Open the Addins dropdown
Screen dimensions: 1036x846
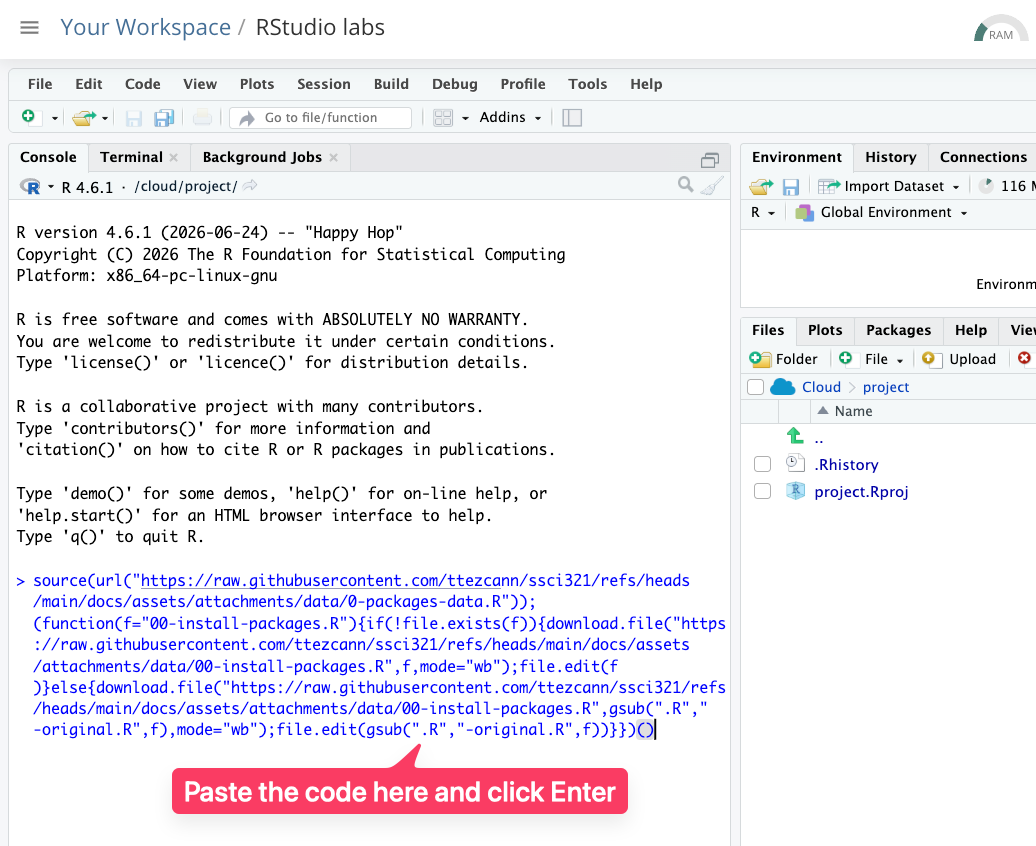[510, 118]
